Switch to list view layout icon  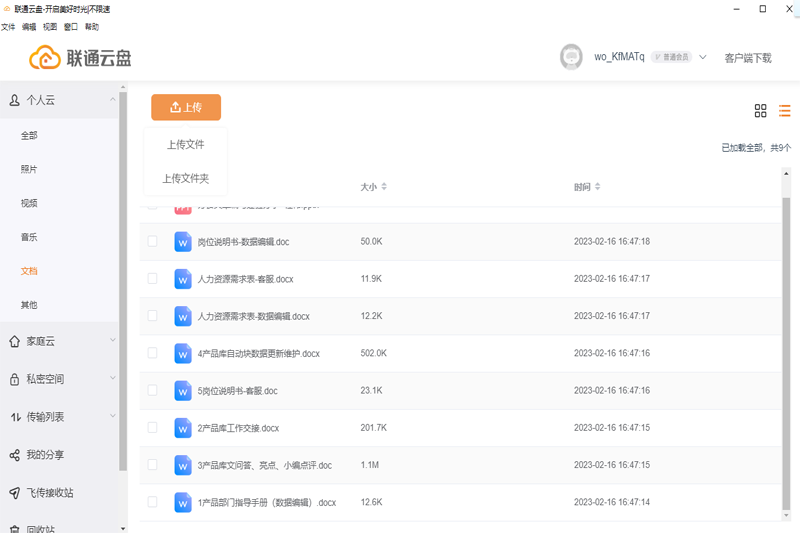(x=785, y=110)
